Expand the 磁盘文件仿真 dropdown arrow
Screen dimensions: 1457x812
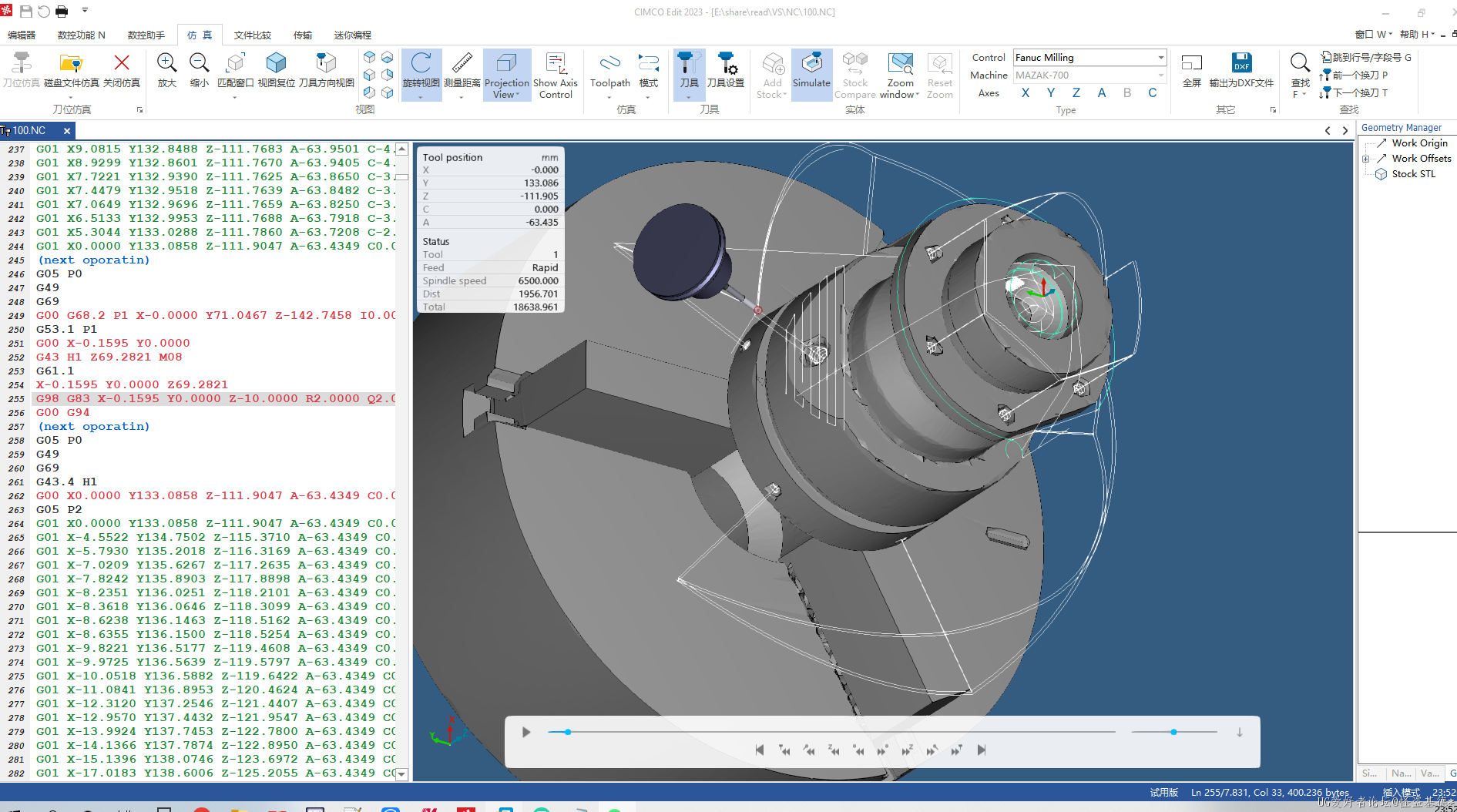[x=71, y=96]
